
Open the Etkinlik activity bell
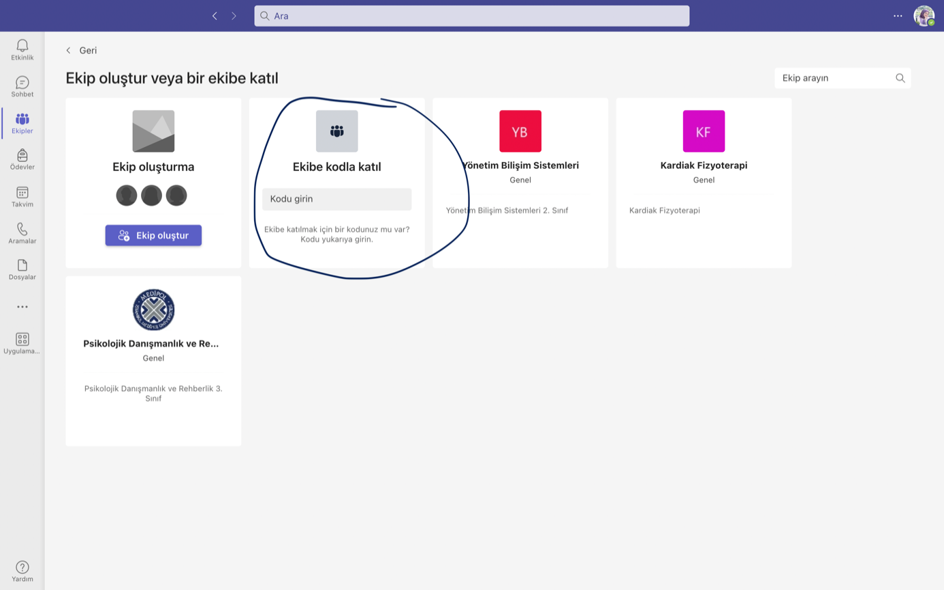(x=22, y=49)
